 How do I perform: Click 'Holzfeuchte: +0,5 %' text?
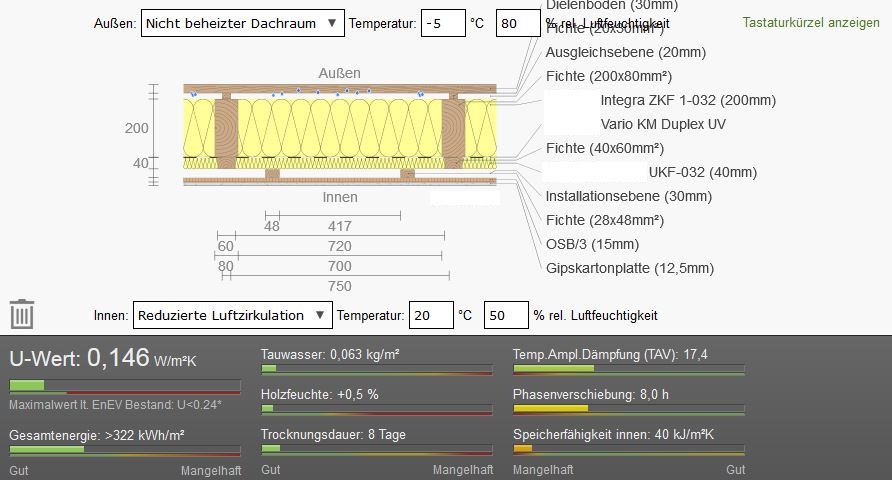tap(320, 394)
